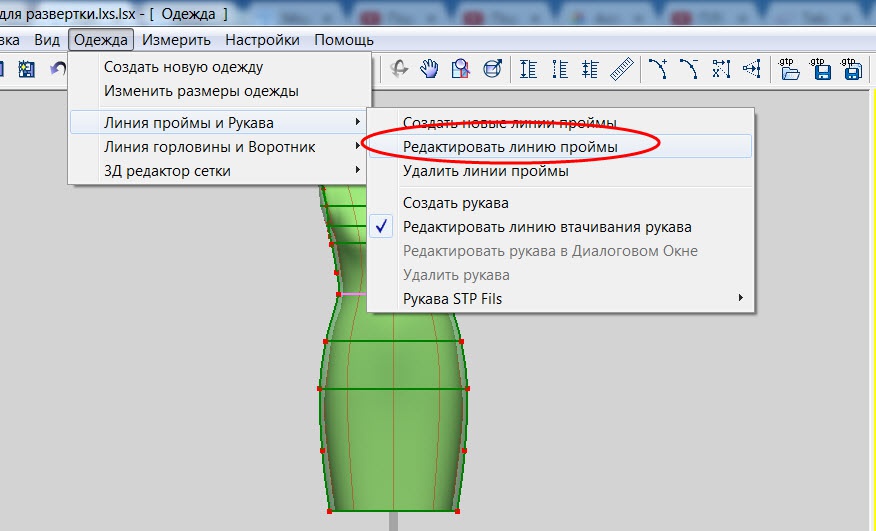The height and width of the screenshot is (531, 876).
Task: Choose Создать новую одежду
Action: pyautogui.click(x=183, y=67)
